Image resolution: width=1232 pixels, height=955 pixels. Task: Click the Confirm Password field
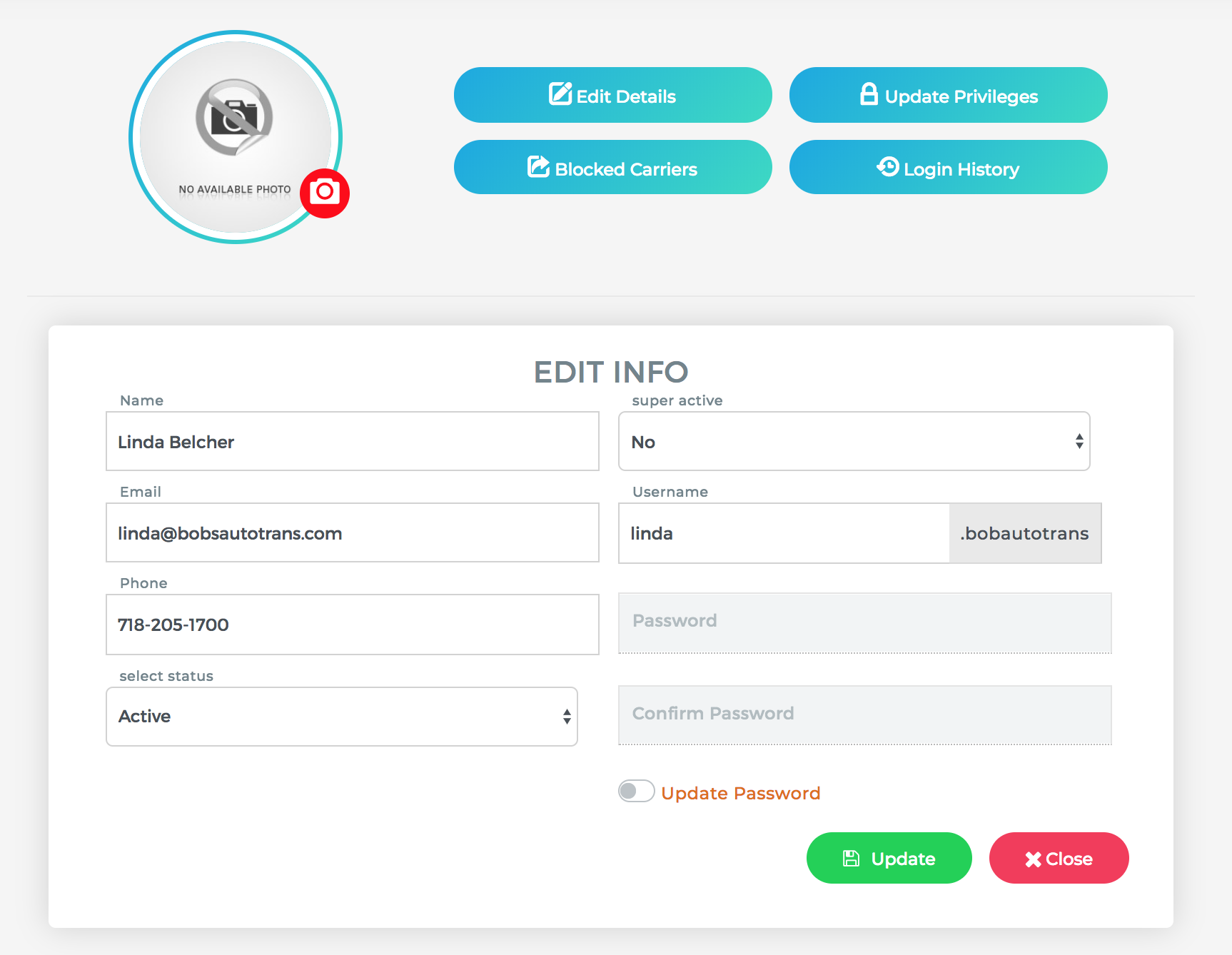[865, 715]
